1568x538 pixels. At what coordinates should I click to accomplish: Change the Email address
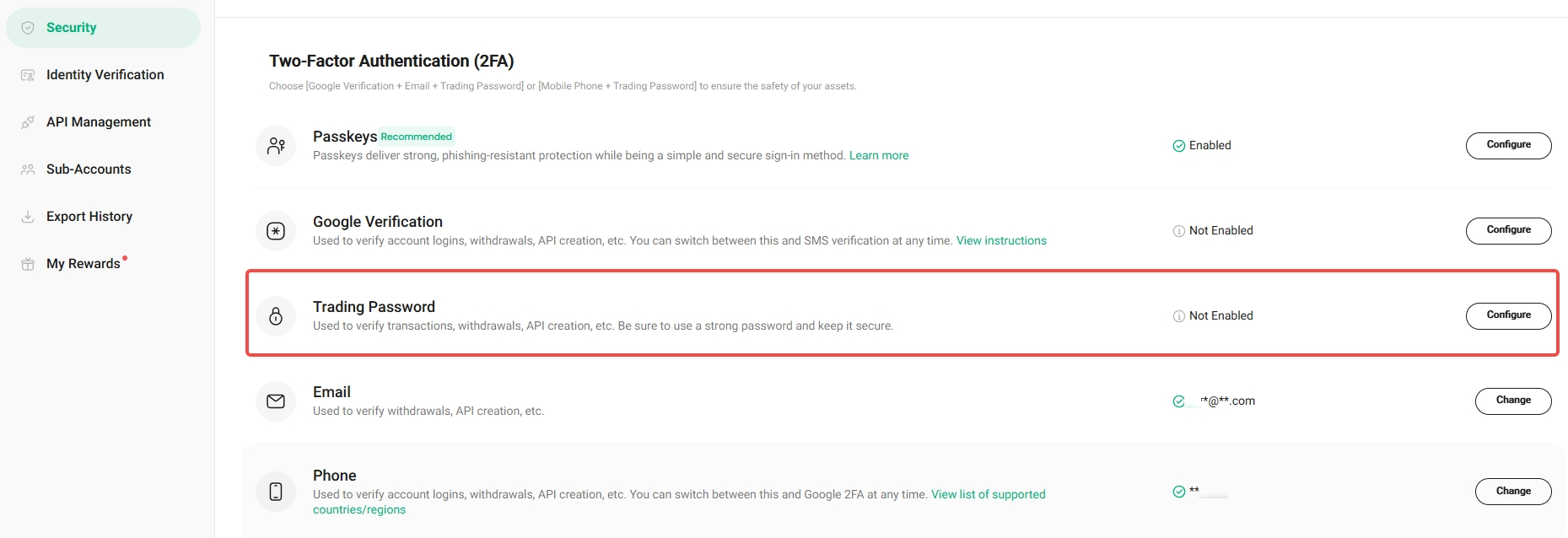point(1512,401)
